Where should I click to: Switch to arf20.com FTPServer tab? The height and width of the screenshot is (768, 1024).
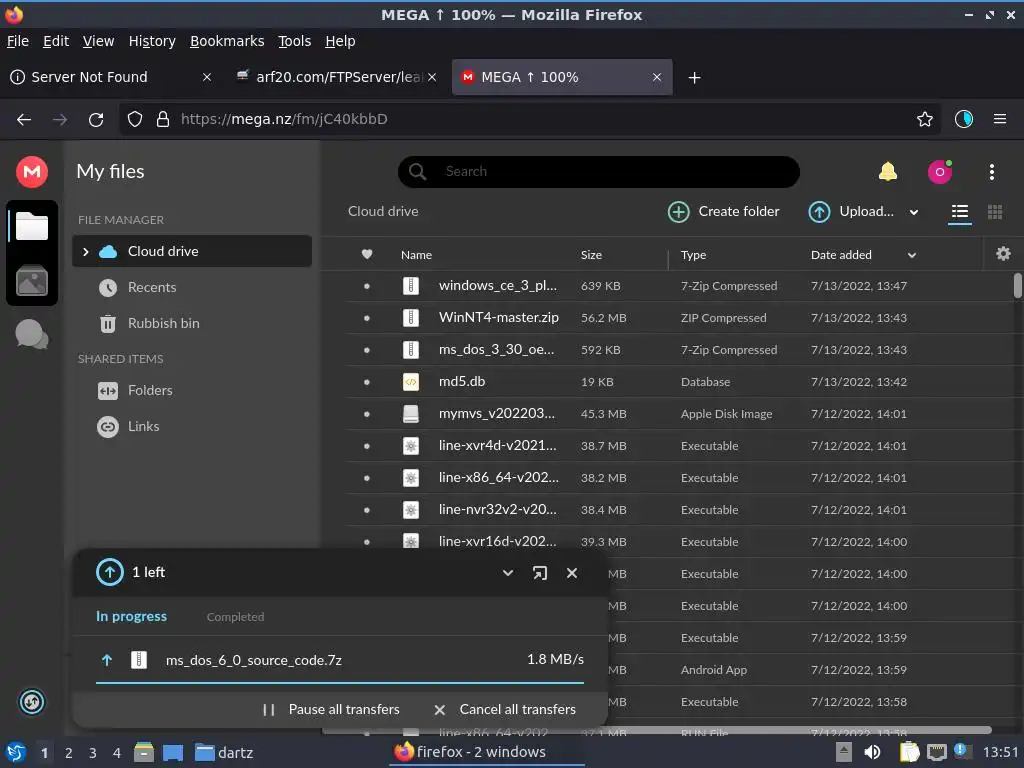(x=336, y=77)
